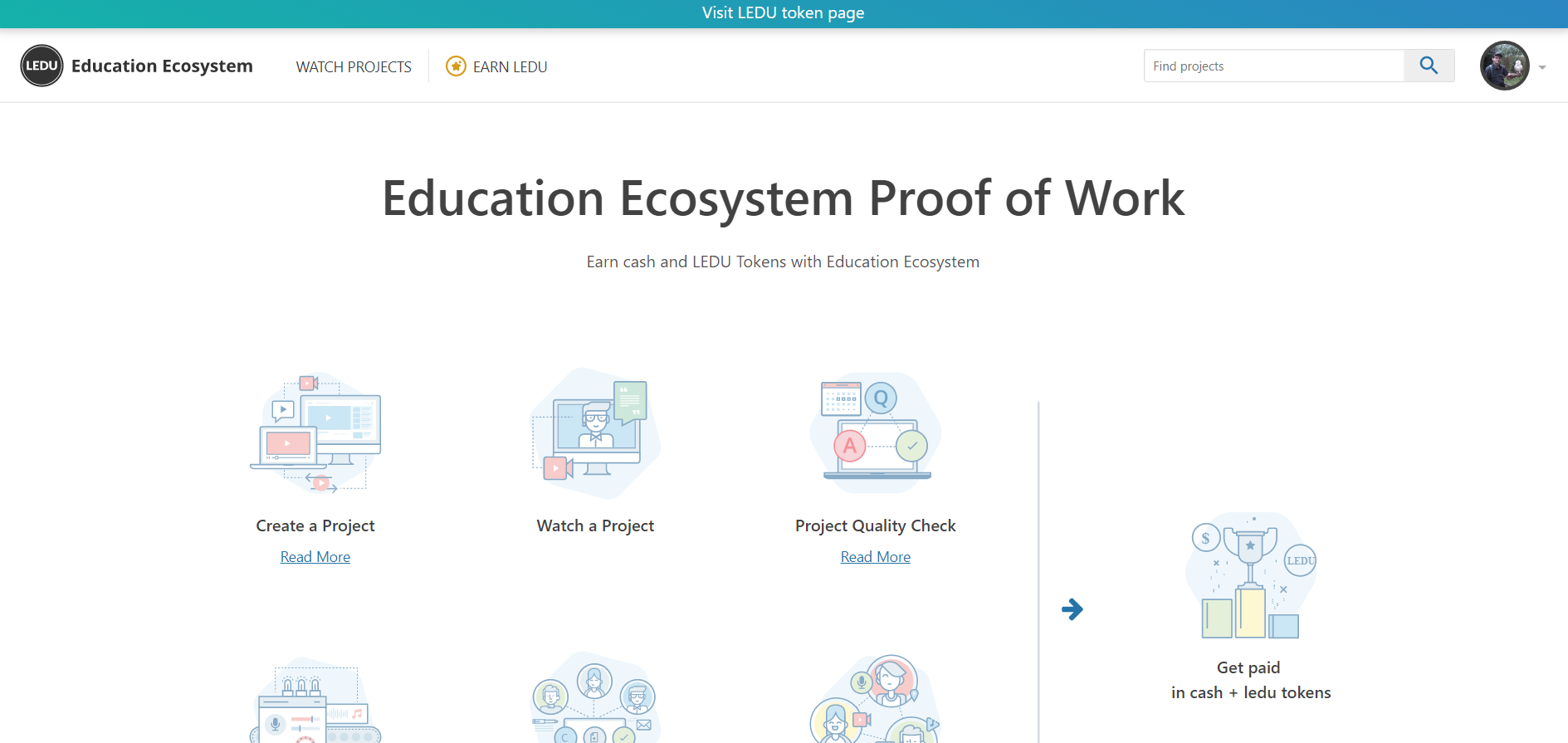Screen dimensions: 1568x743
Task: Click the microphone and audio illustration
Action: tap(315, 700)
